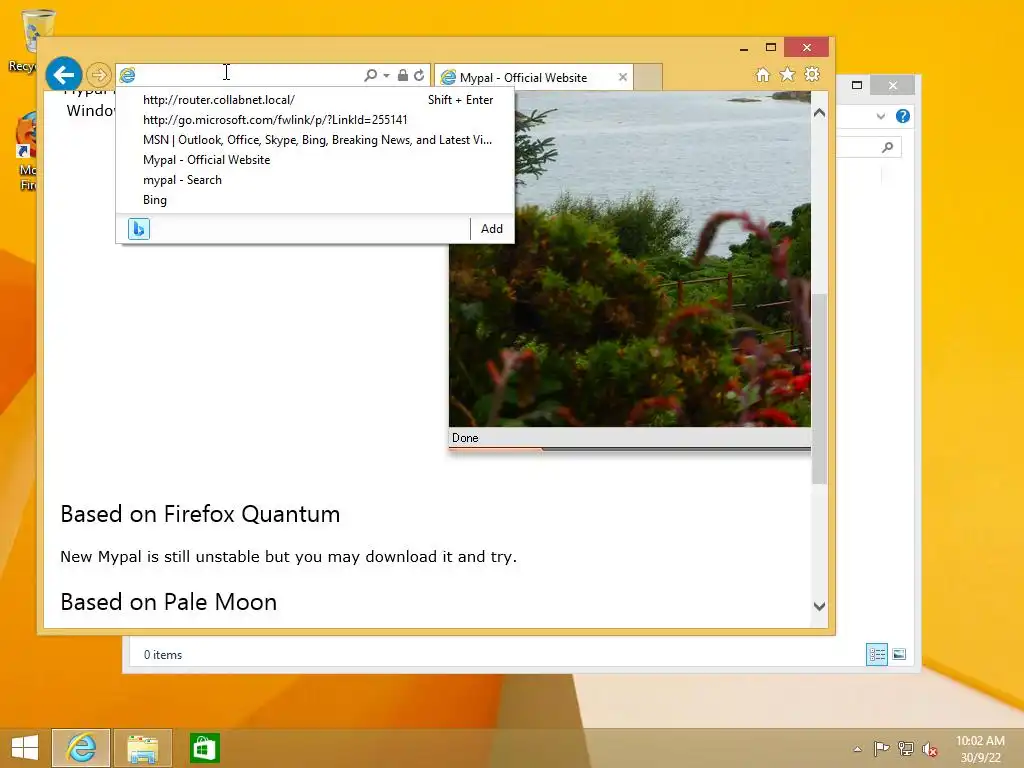Expand the ribbon chevron in Explorer window
Viewport: 1024px width, 768px height.
[x=880, y=116]
